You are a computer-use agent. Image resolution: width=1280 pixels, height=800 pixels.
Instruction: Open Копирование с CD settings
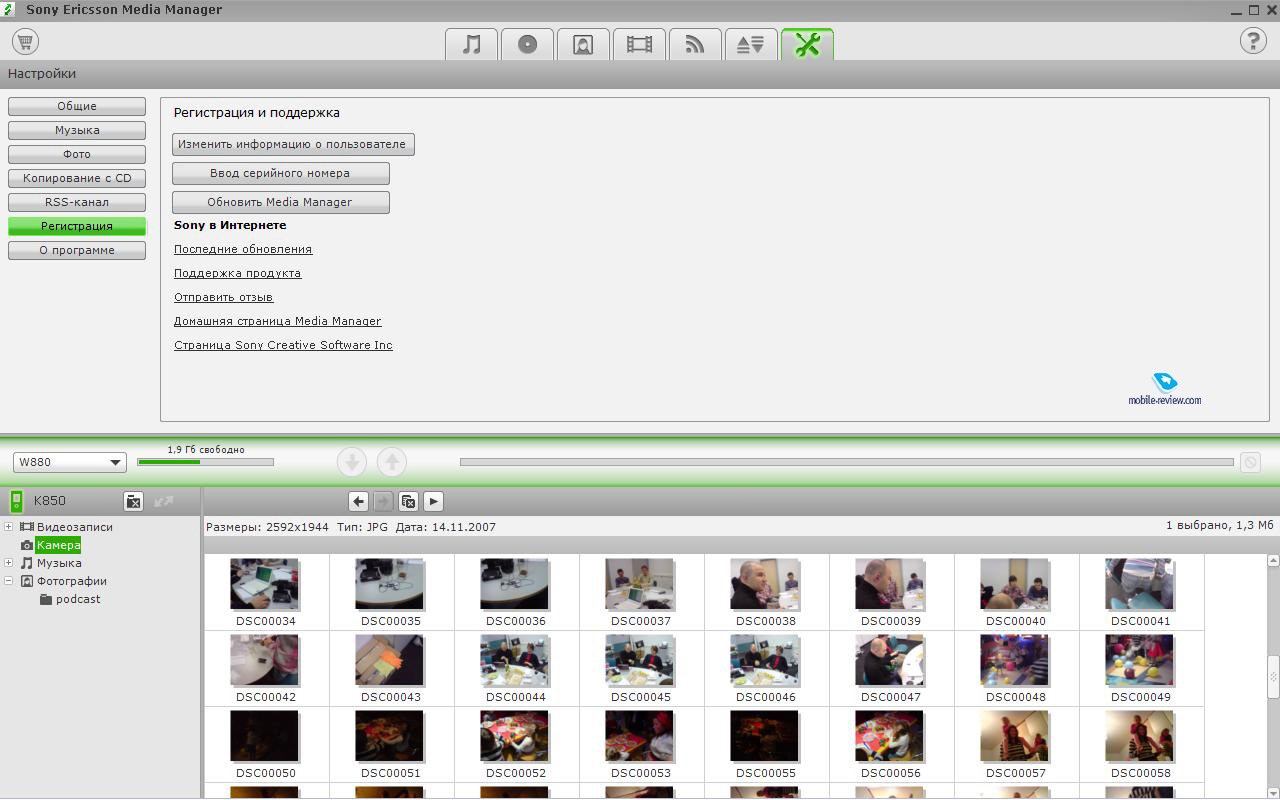pyautogui.click(x=77, y=178)
